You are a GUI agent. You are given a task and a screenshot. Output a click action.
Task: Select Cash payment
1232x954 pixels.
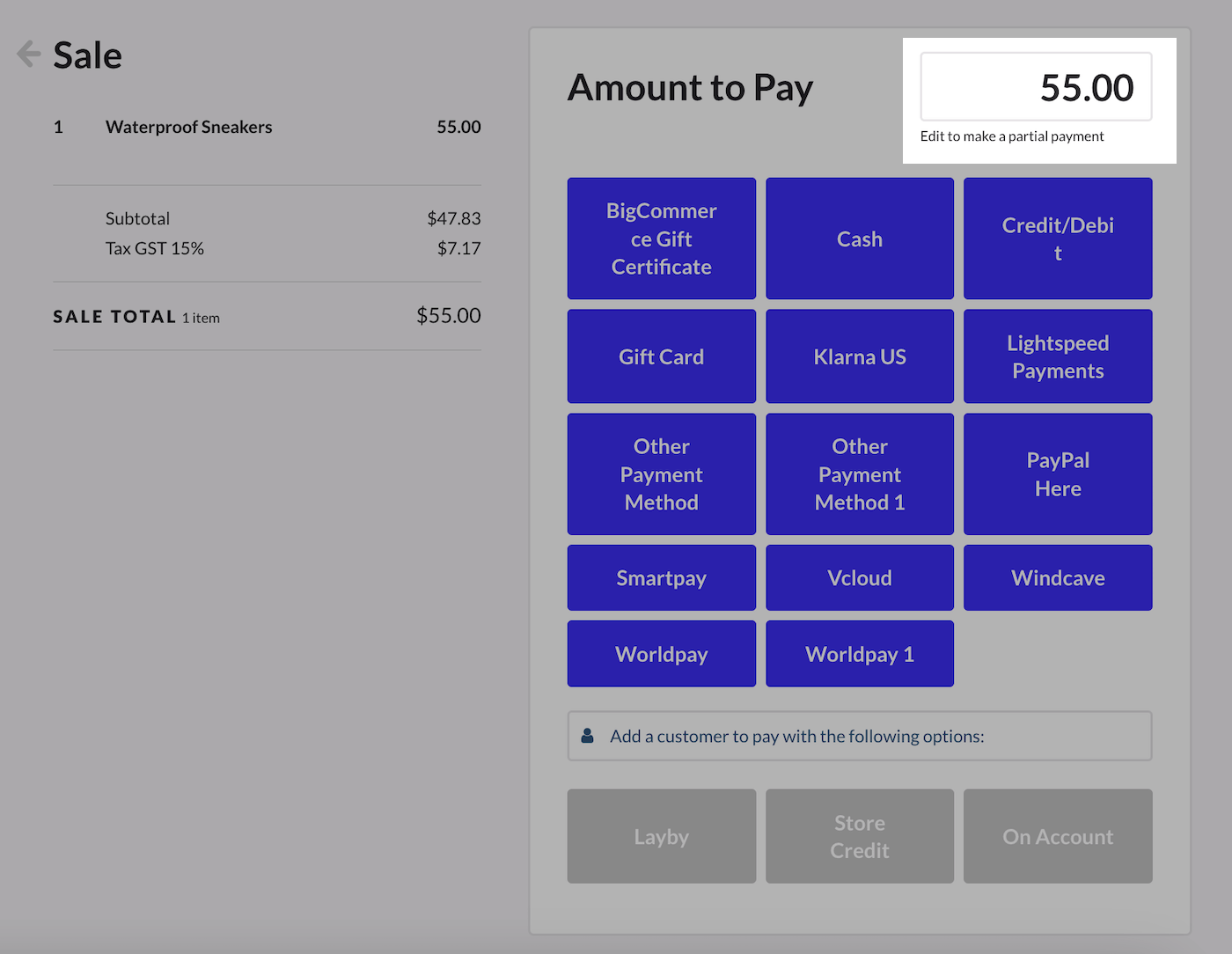pos(860,238)
